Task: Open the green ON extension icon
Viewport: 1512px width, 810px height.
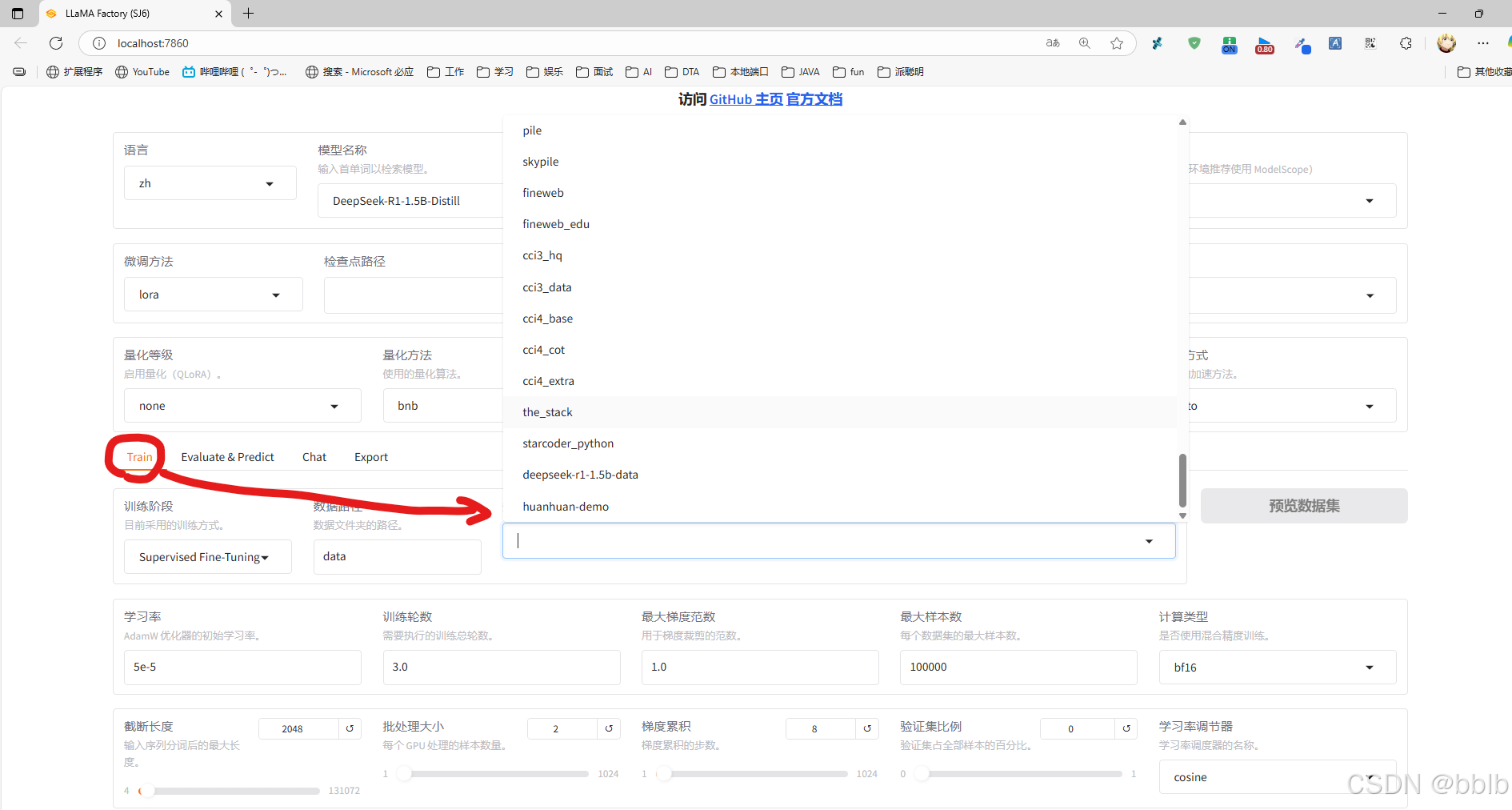Action: pos(1230,44)
